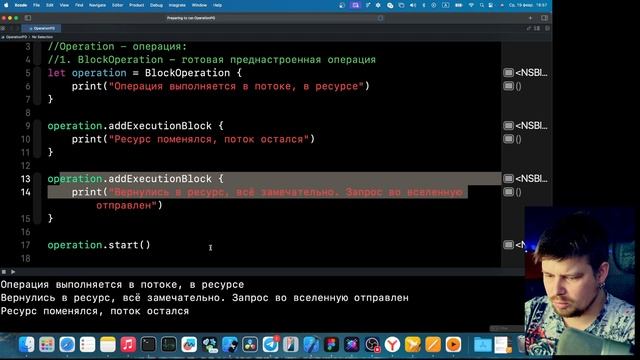
Task: Click the NSBl result text on line 13
Action: point(531,179)
